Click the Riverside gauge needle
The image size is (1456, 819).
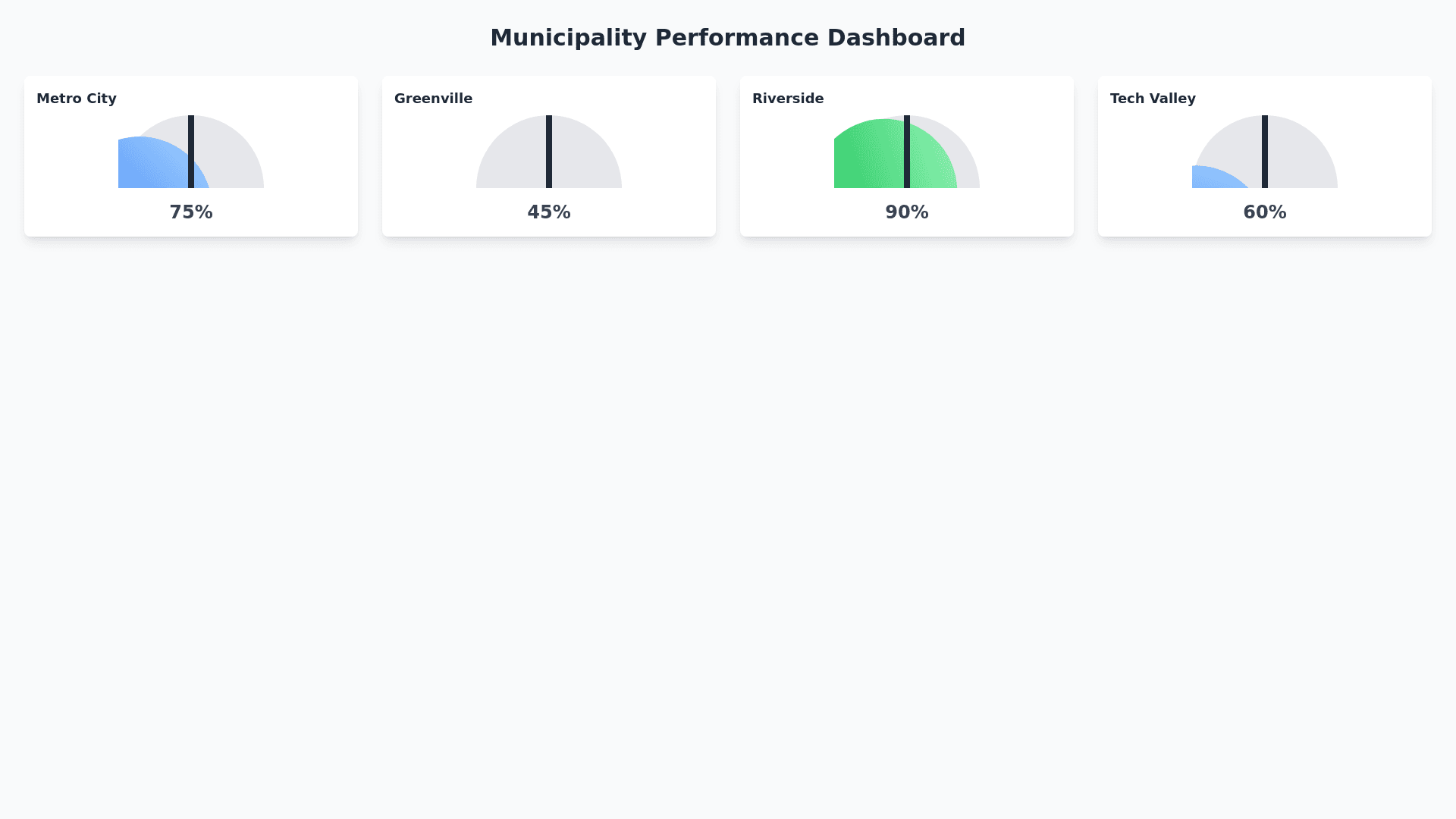[x=907, y=152]
